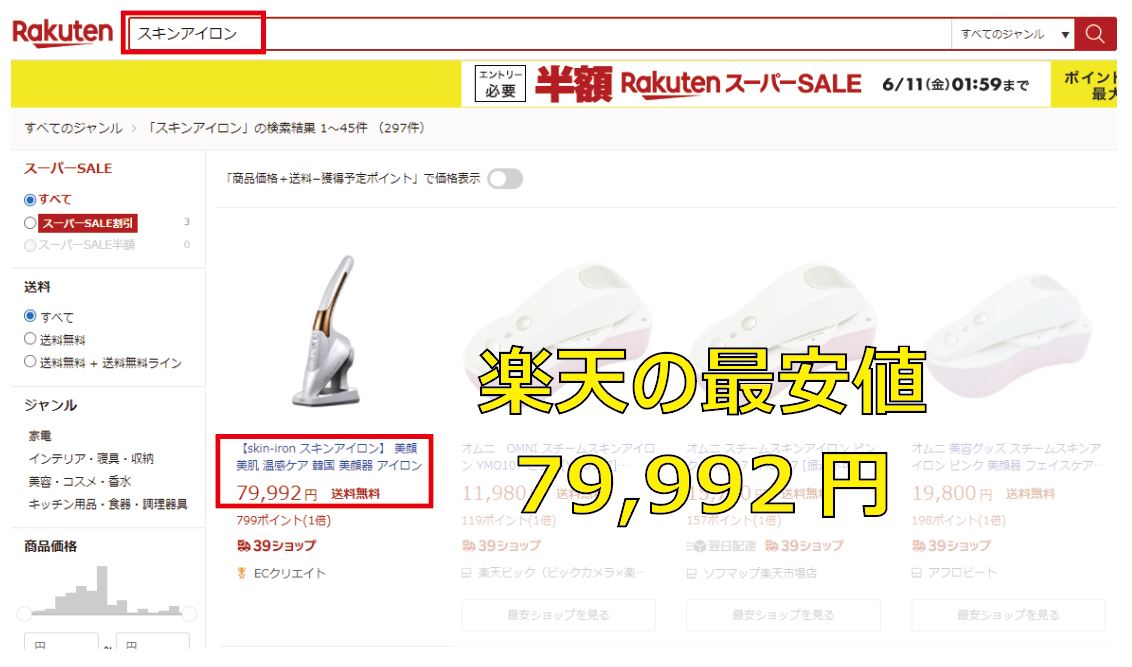Click the キッチン用品・食器・調理器具 genre link

tap(108, 505)
